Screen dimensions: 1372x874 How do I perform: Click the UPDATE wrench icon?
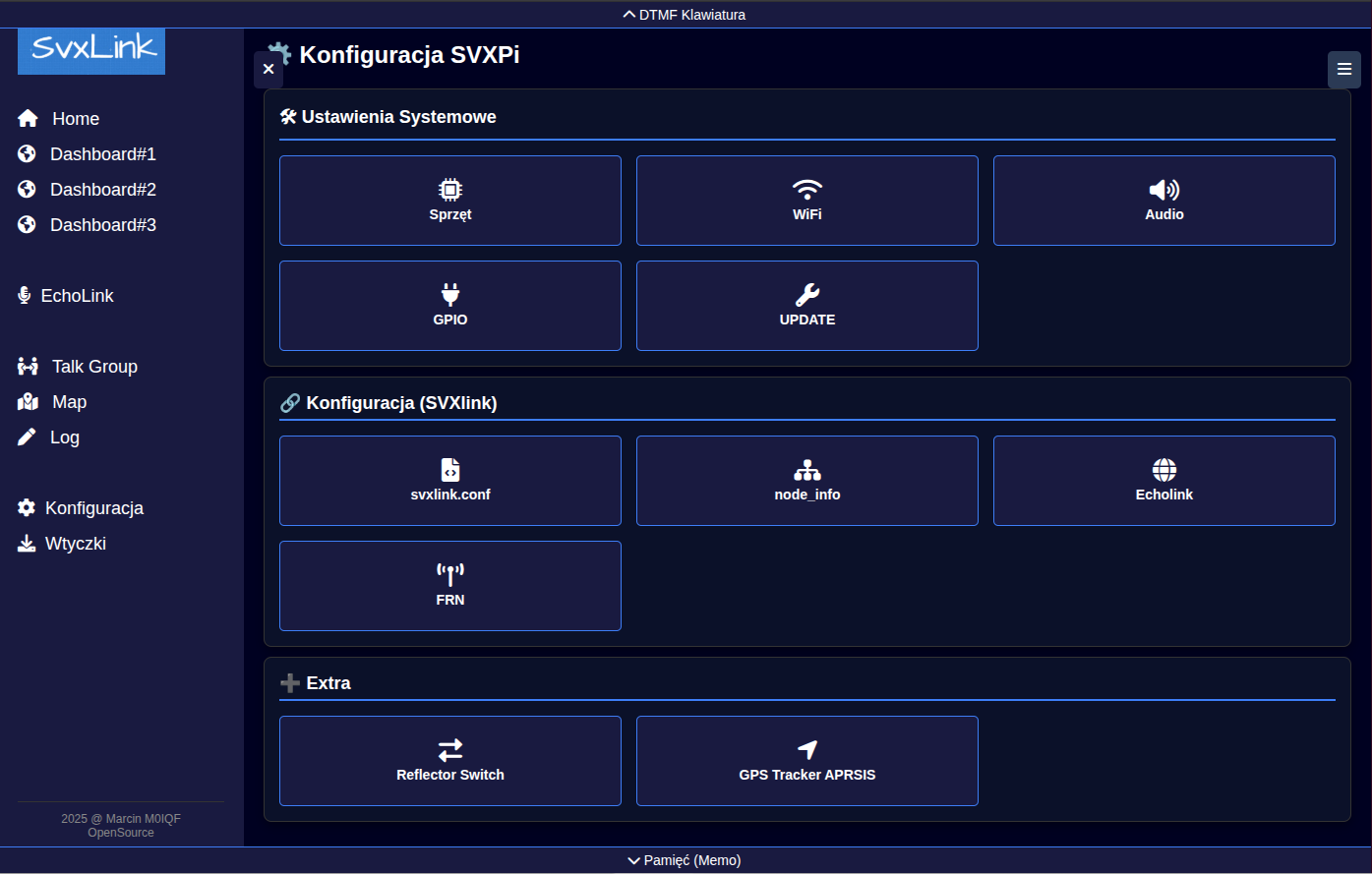[806, 295]
